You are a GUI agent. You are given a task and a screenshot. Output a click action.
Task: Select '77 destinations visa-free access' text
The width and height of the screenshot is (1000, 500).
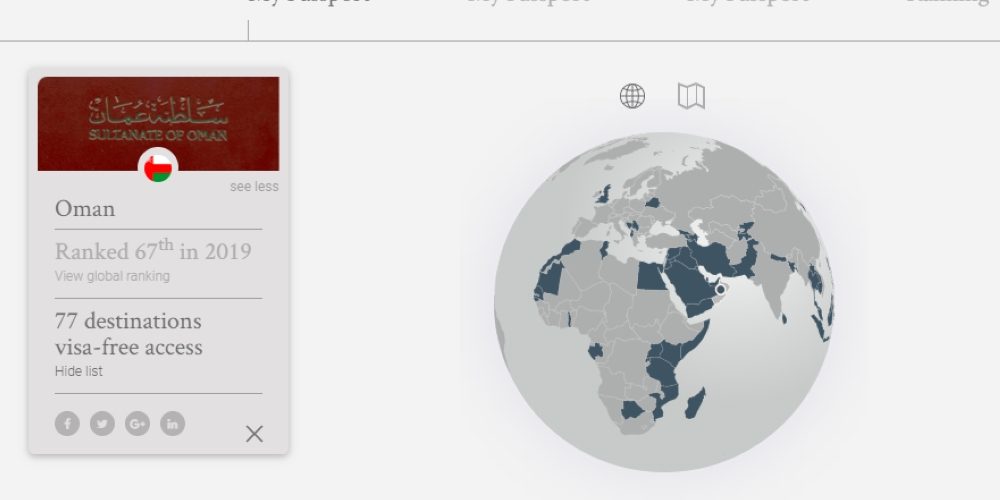click(129, 334)
